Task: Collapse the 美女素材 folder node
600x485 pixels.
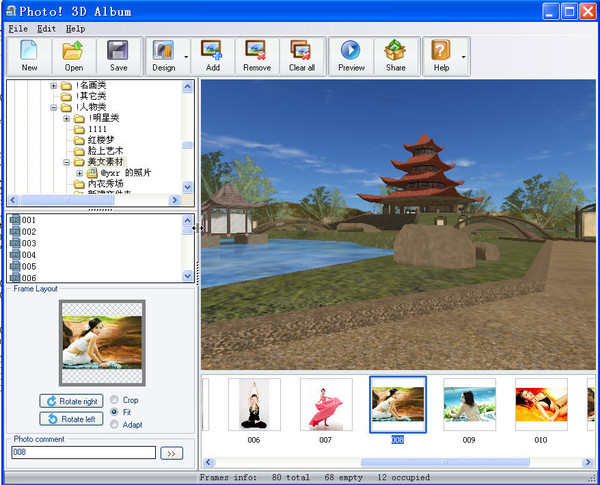Action: tap(67, 162)
